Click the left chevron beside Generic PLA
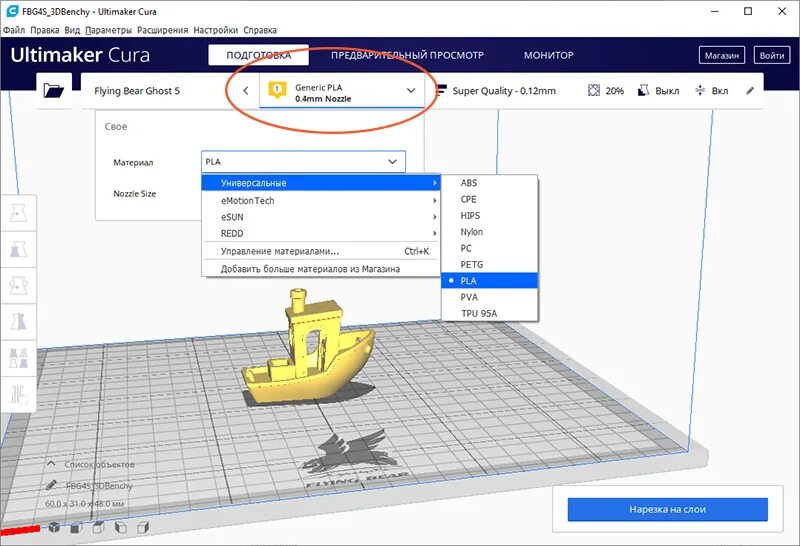800x546 pixels. [x=245, y=91]
